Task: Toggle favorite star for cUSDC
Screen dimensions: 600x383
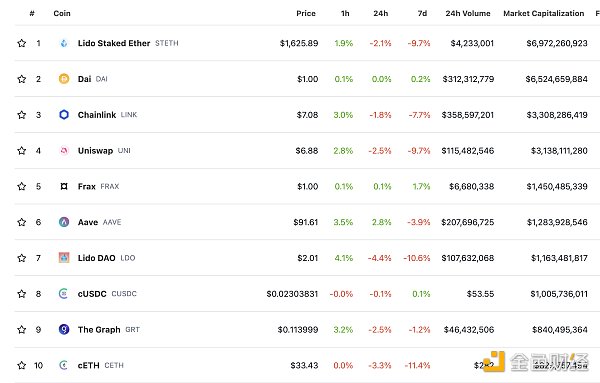Action: click(22, 294)
